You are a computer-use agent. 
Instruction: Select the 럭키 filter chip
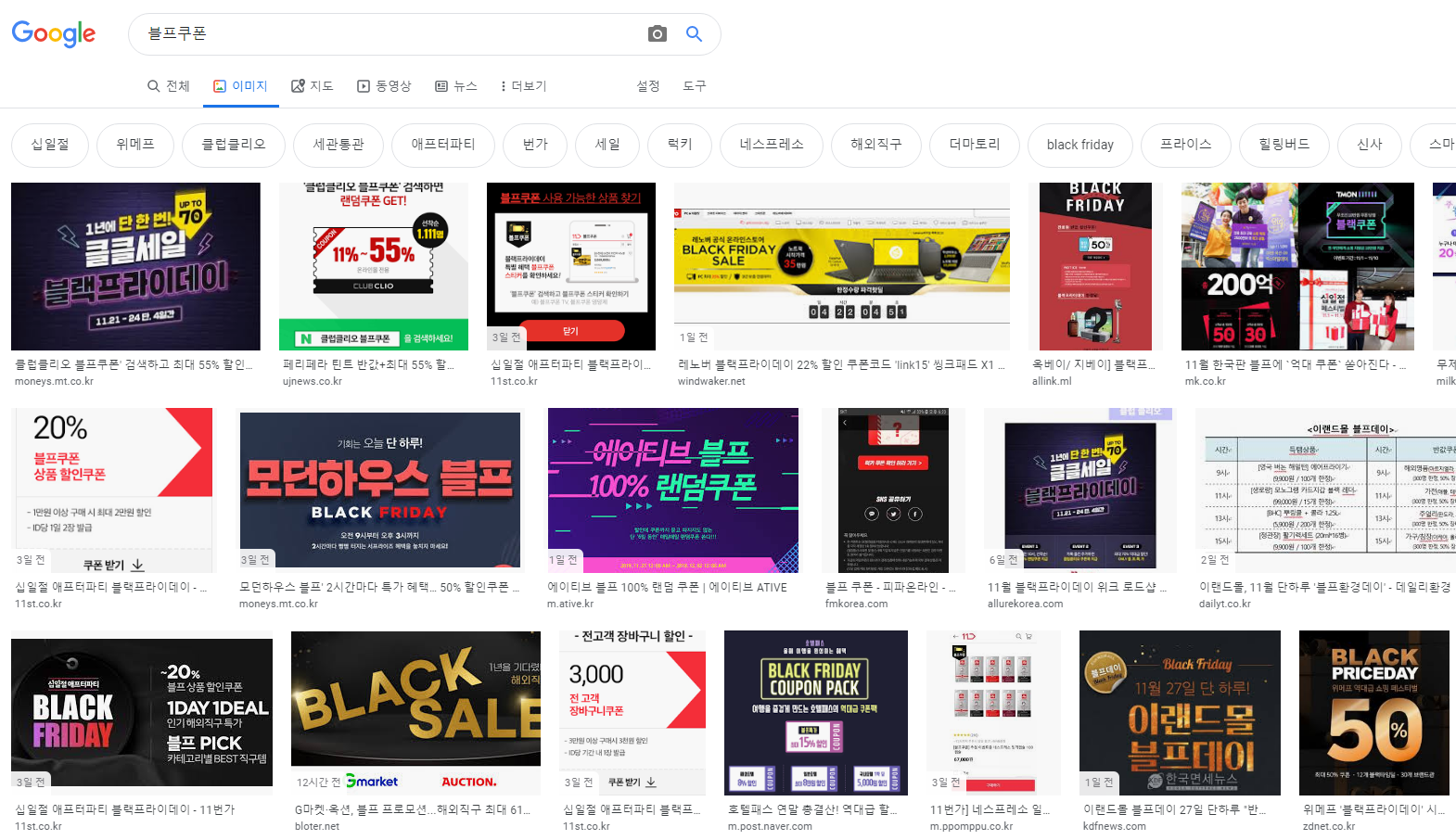680,145
